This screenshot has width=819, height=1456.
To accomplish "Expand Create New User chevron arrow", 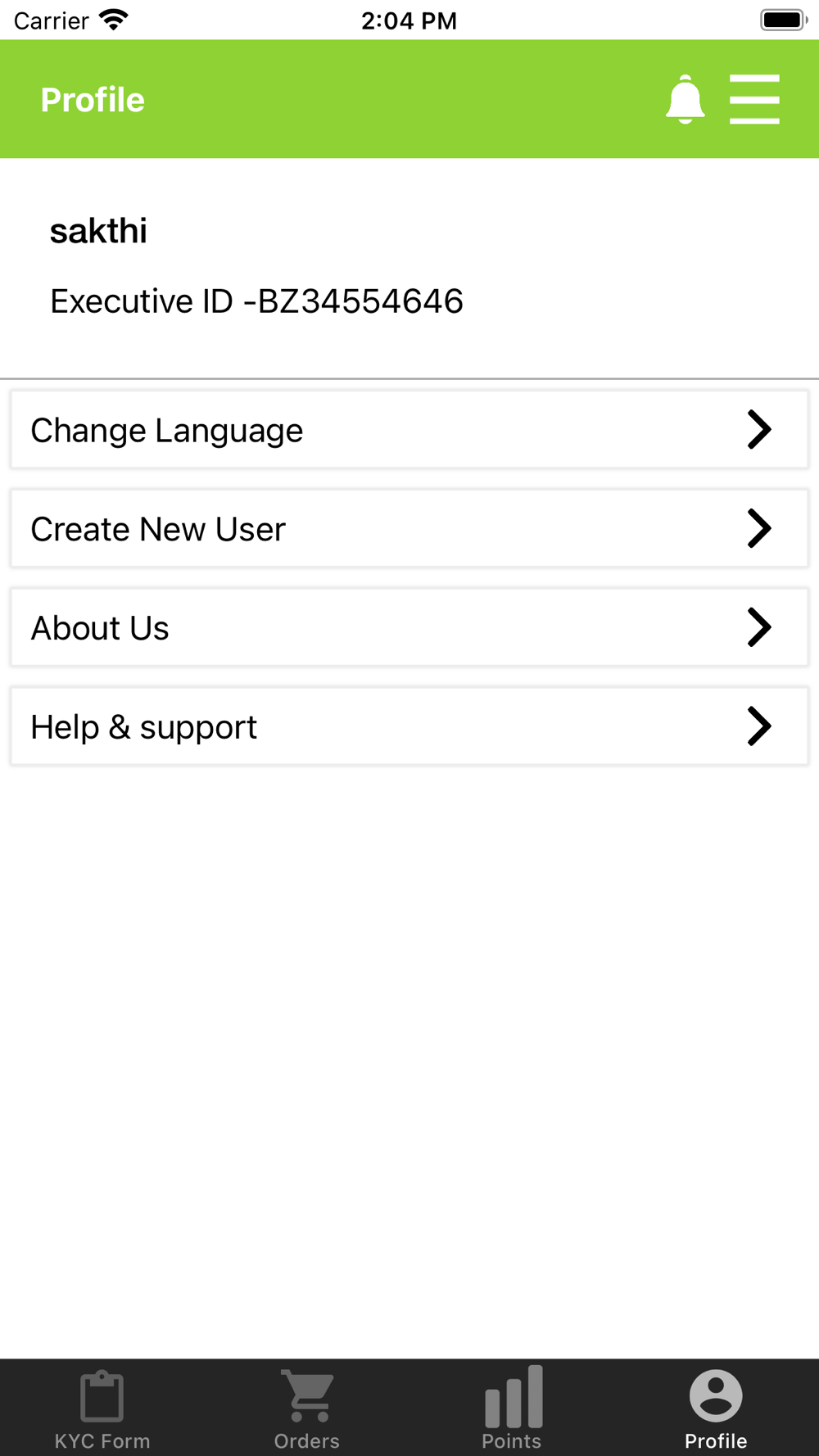I will 759,529.
